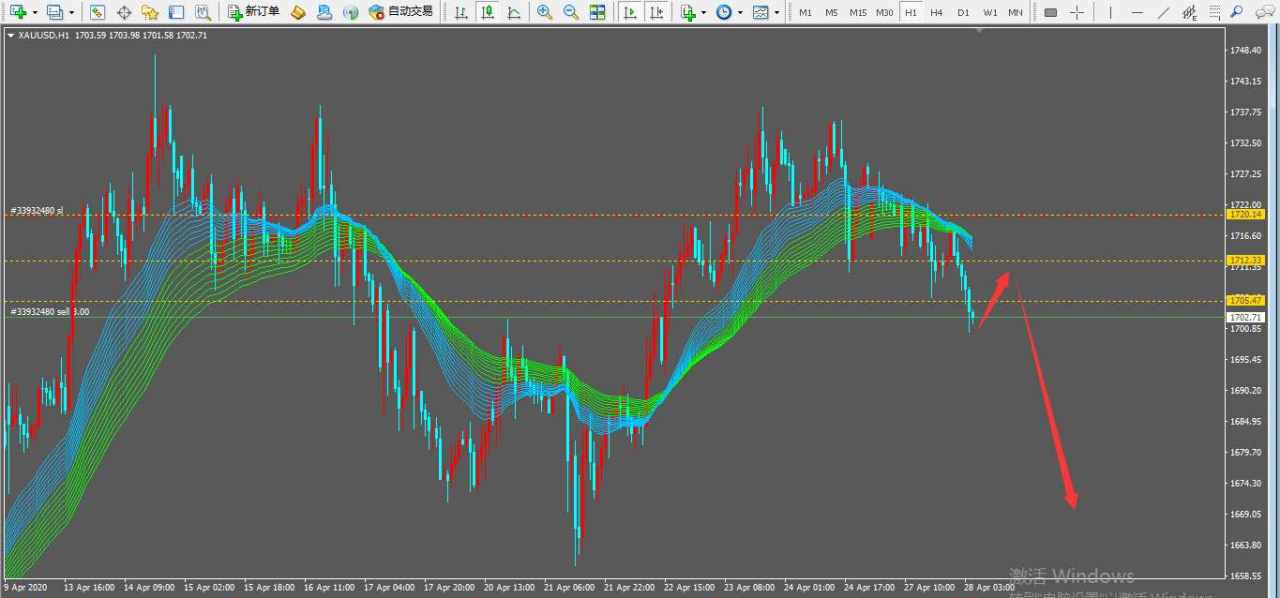Viewport: 1280px width, 598px height.
Task: Zoom in on the chart
Action: tap(544, 12)
